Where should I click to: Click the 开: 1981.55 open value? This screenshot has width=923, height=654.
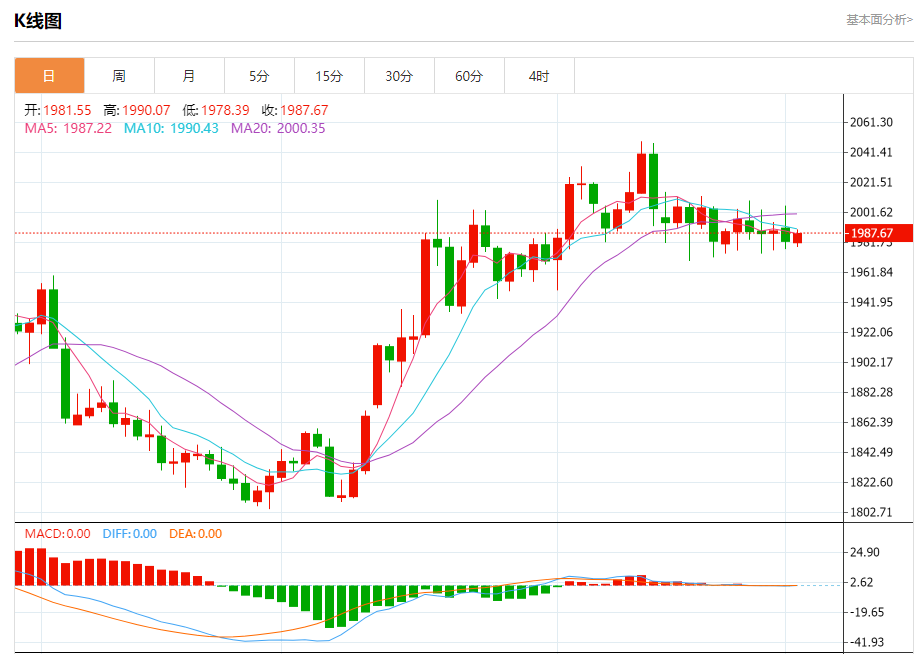pyautogui.click(x=58, y=110)
